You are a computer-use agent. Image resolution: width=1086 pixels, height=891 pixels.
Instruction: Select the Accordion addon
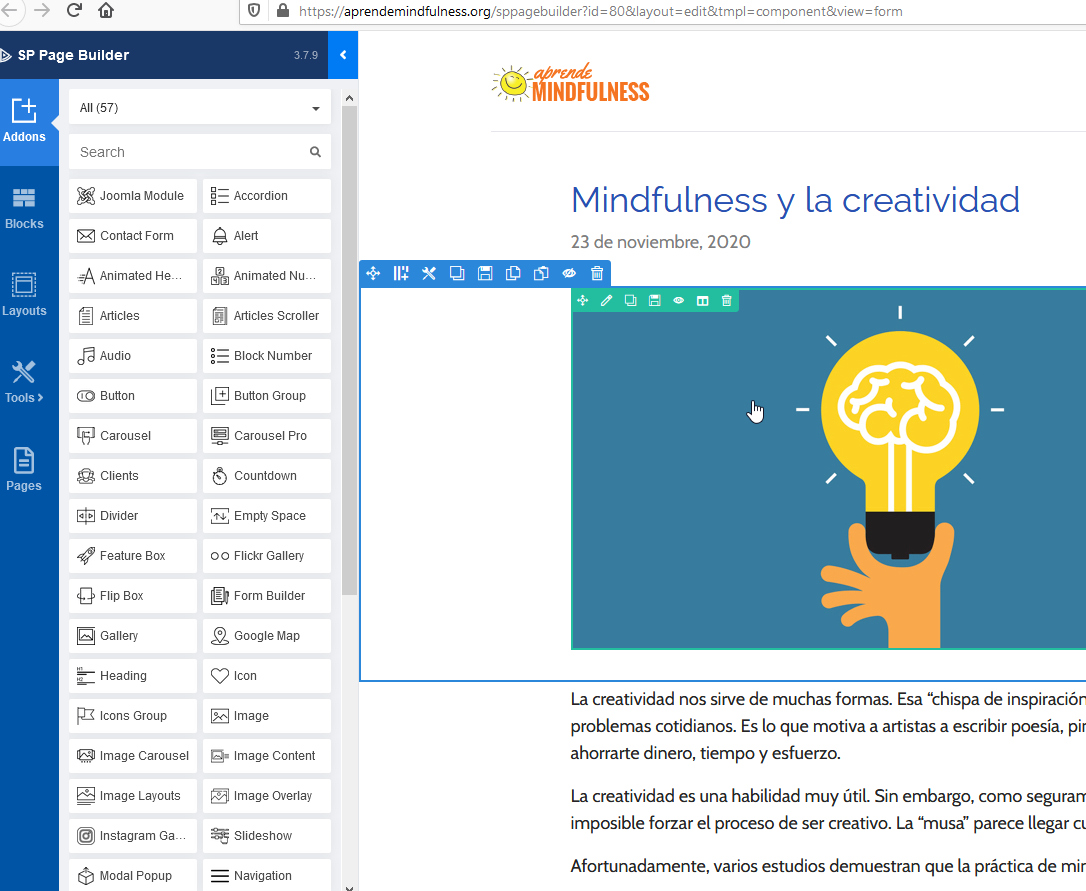pos(267,196)
